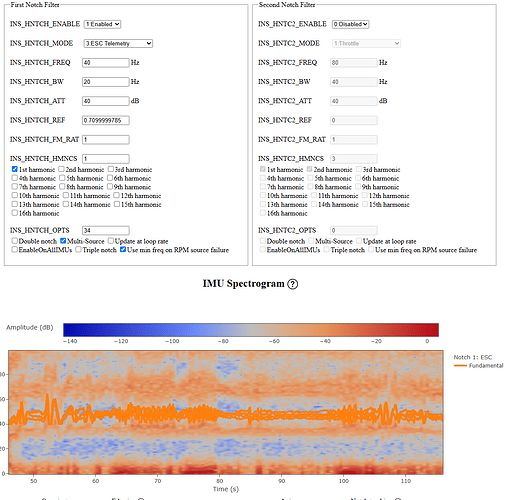Viewport: 512px width, 500px height.
Task: Open the INS_HNTCH_MODE ESC Telemetry dropdown
Action: pyautogui.click(x=118, y=44)
